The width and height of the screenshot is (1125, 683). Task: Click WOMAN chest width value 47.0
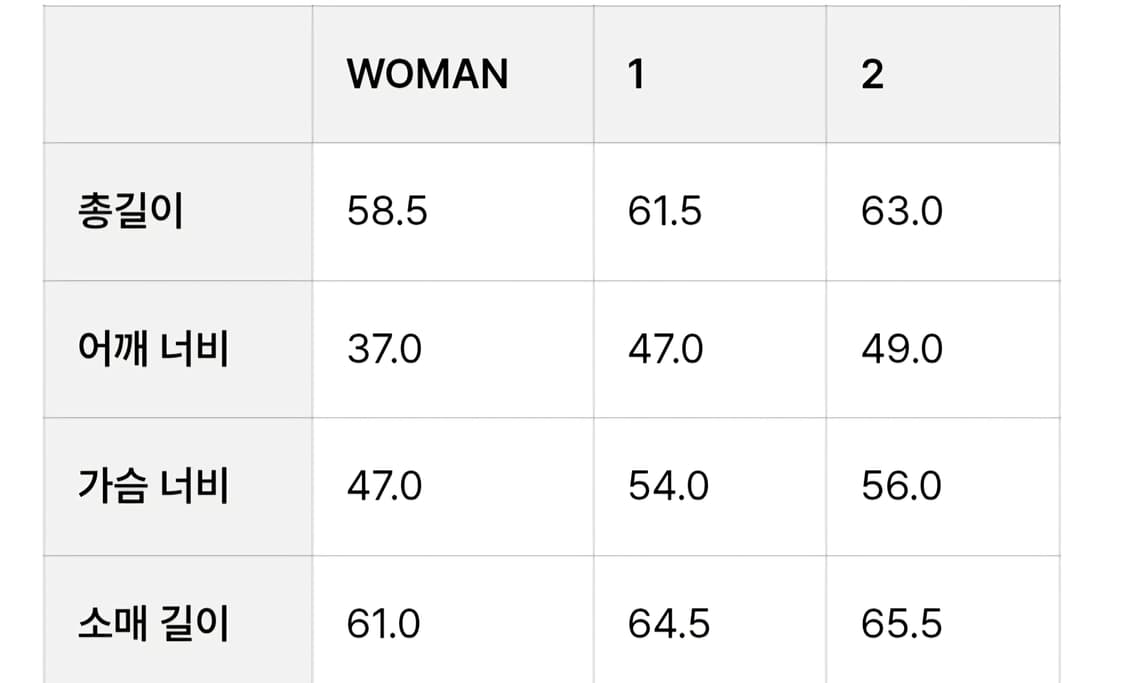coord(385,487)
